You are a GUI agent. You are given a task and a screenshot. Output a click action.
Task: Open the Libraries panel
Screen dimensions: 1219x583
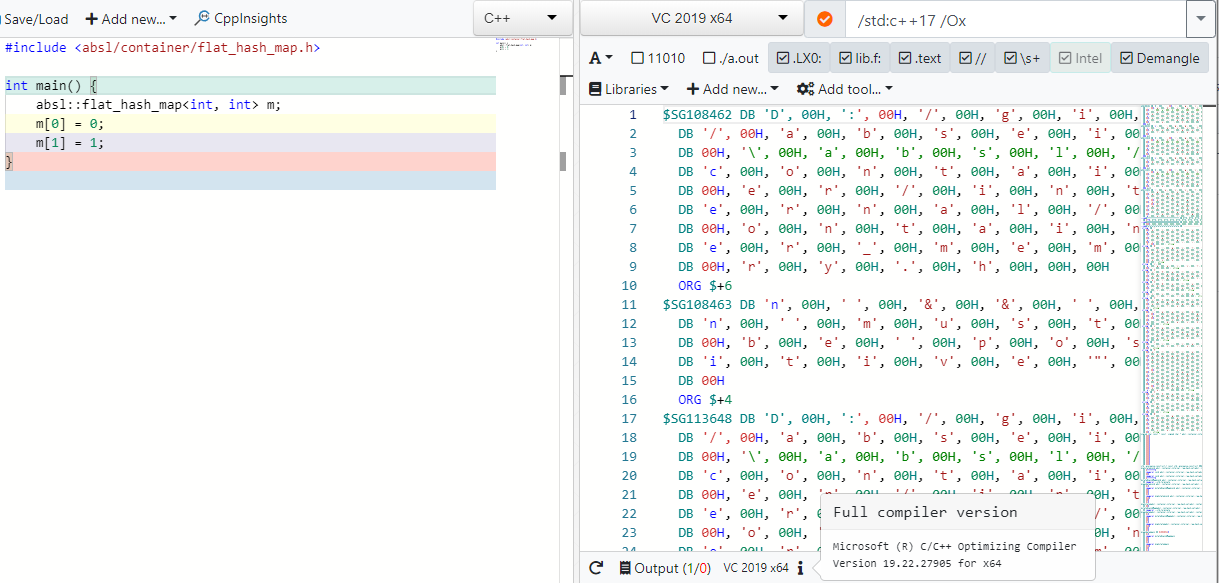pyautogui.click(x=629, y=88)
